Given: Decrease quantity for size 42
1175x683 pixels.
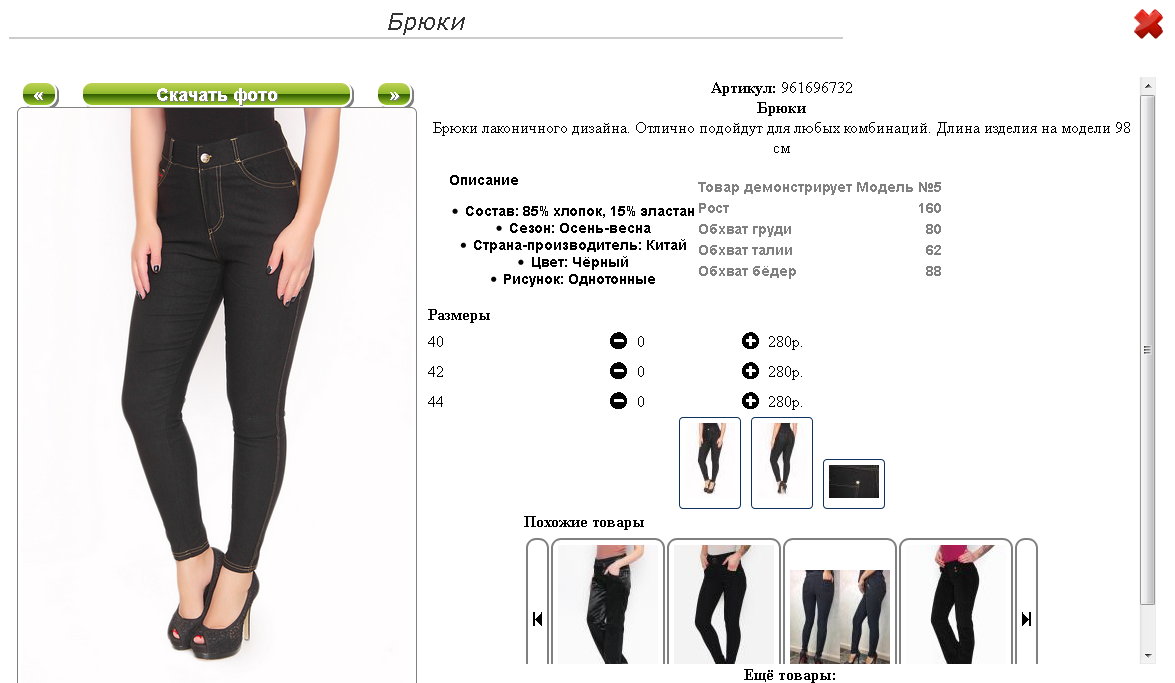Looking at the screenshot, I should click(618, 371).
